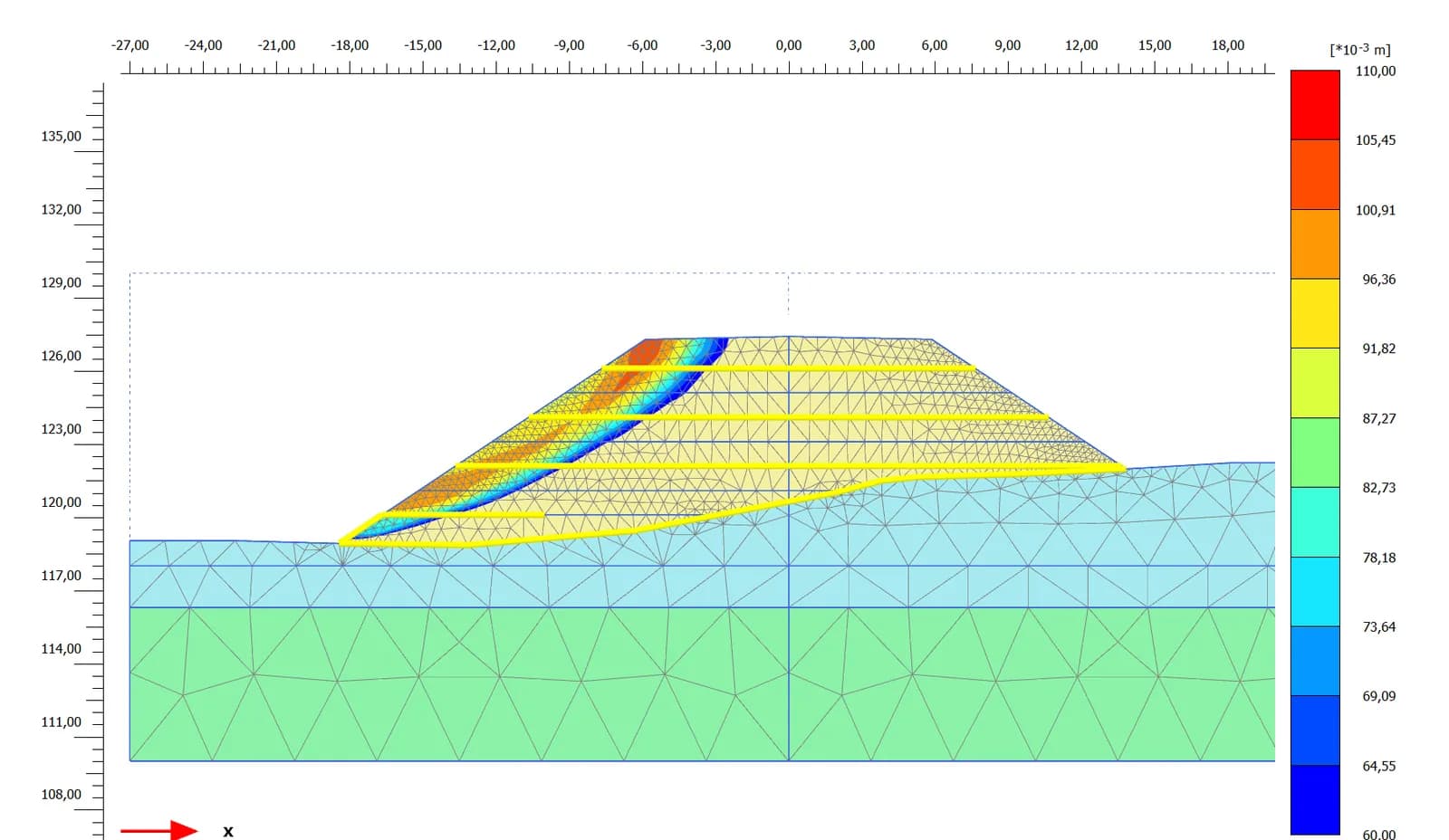Click the green lower soil layer mesh
The height and width of the screenshot is (840, 1449).
[702, 684]
